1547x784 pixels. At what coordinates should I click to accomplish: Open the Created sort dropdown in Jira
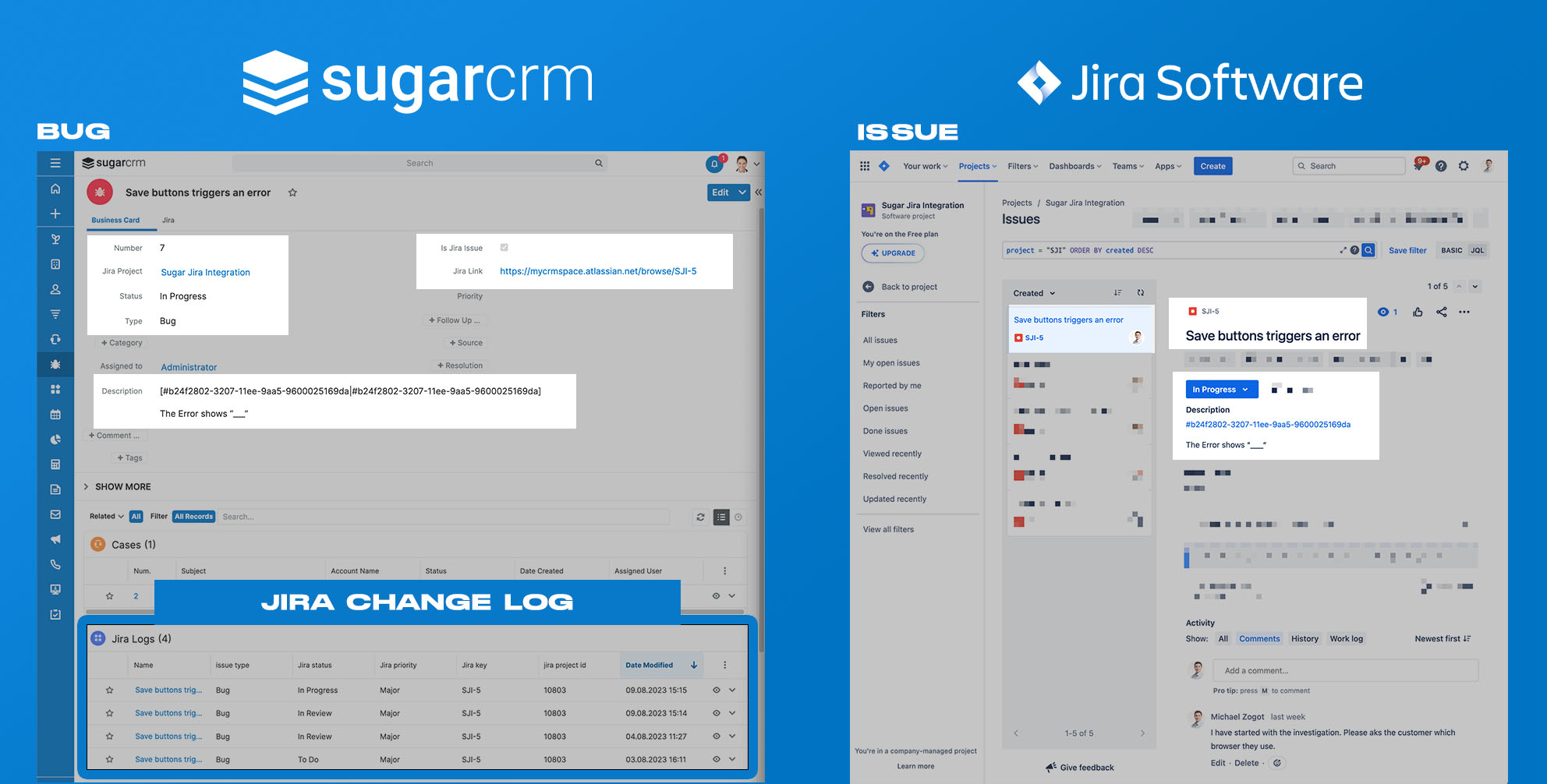[x=1034, y=293]
